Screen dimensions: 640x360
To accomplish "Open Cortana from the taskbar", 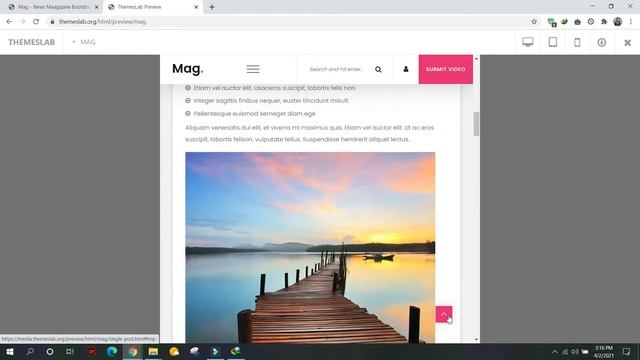I will point(50,351).
